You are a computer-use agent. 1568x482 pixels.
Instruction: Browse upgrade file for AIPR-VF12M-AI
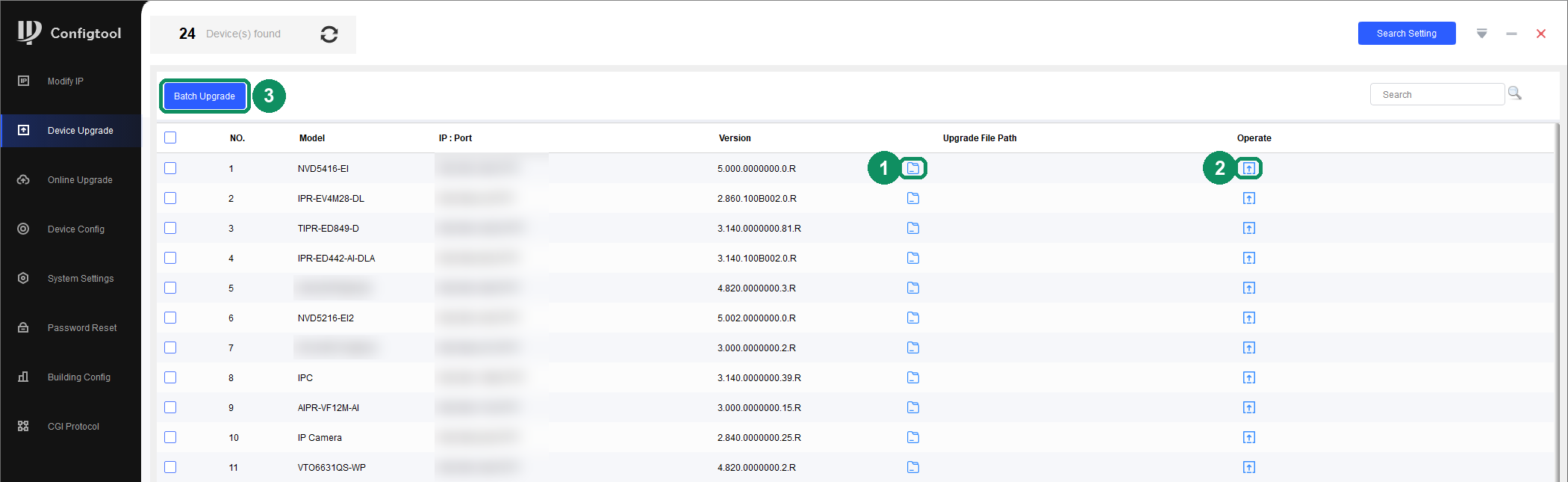point(913,407)
